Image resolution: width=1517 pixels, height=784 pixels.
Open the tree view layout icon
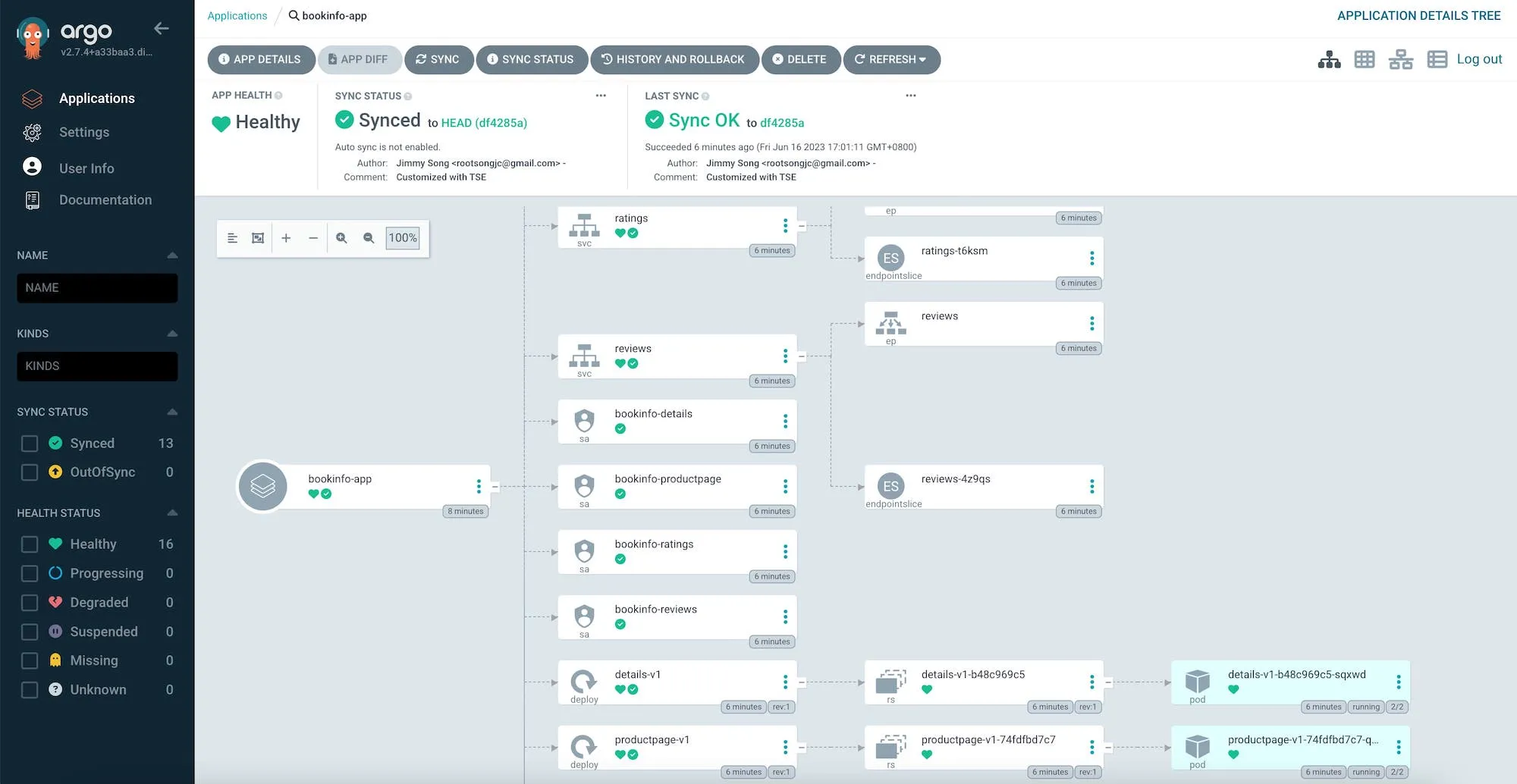click(x=1329, y=59)
